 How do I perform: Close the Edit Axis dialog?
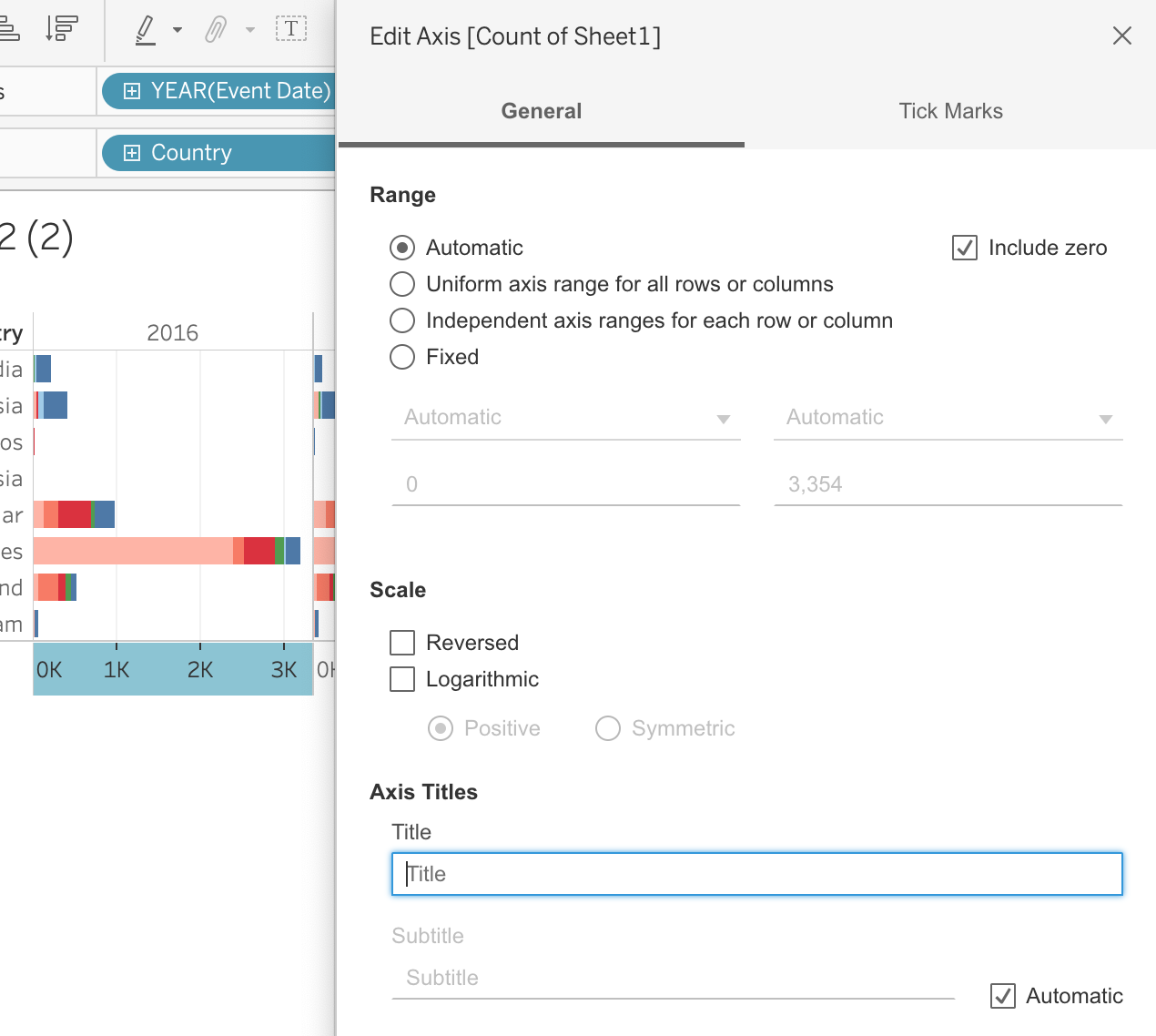tap(1121, 36)
